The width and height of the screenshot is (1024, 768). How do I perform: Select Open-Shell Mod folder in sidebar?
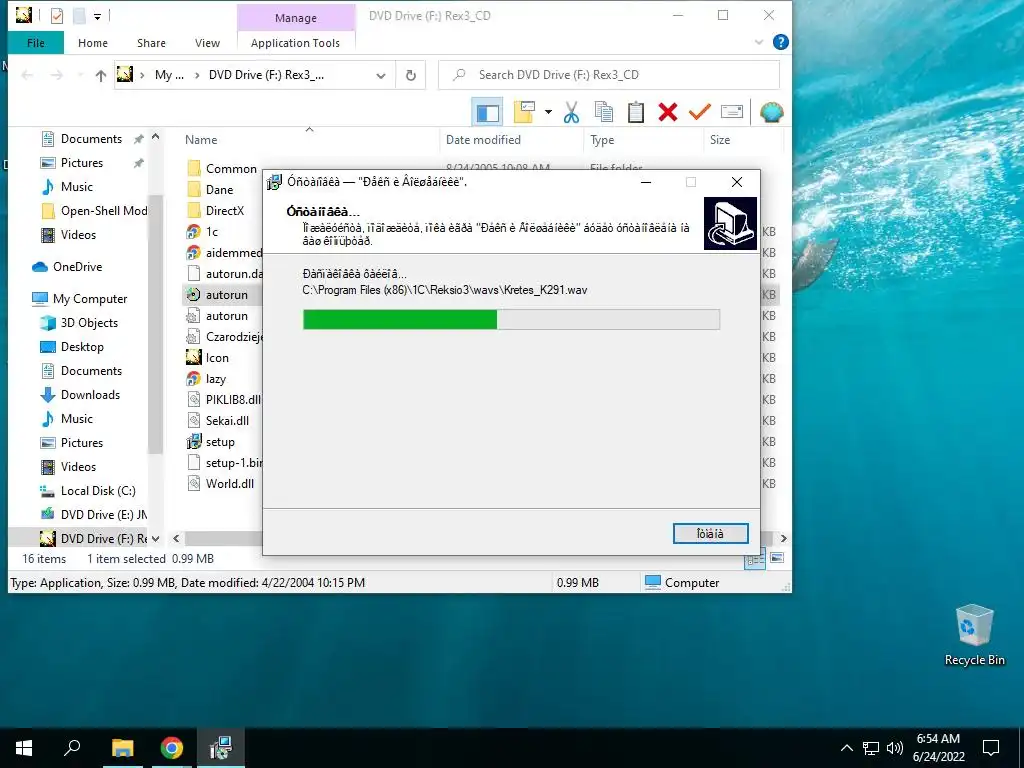click(x=103, y=210)
